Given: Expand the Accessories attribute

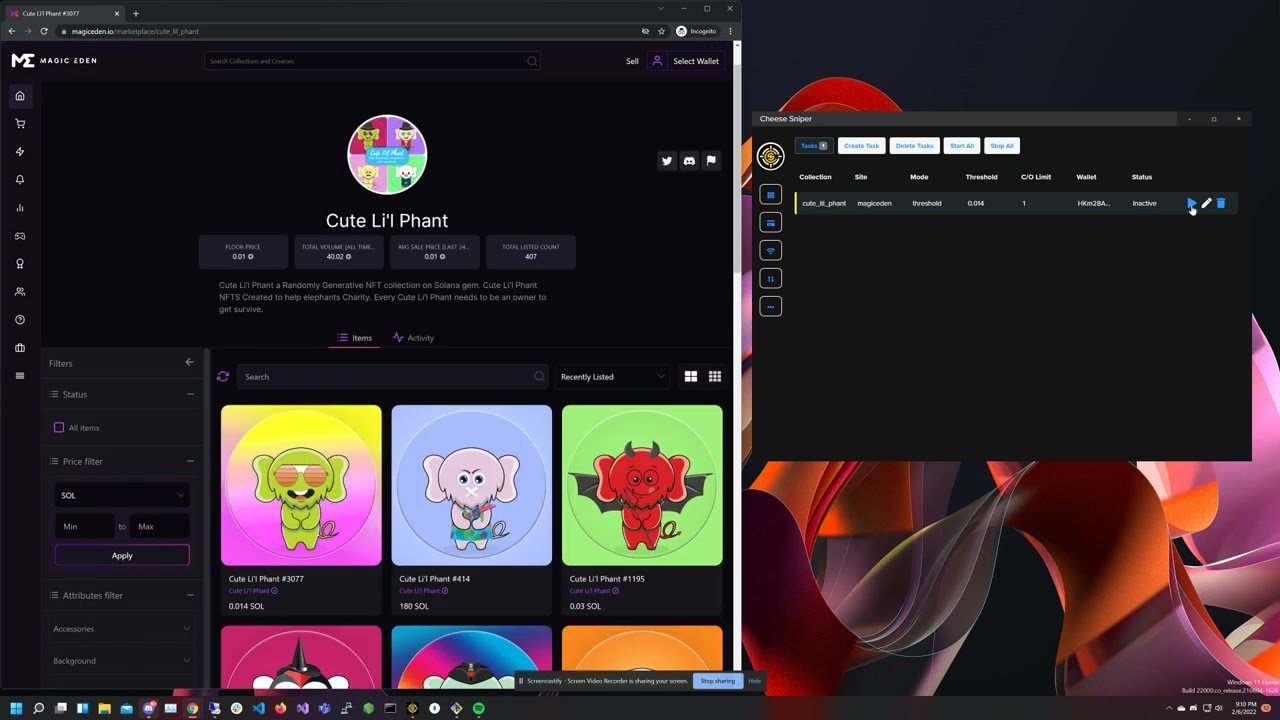Looking at the screenshot, I should (122, 629).
